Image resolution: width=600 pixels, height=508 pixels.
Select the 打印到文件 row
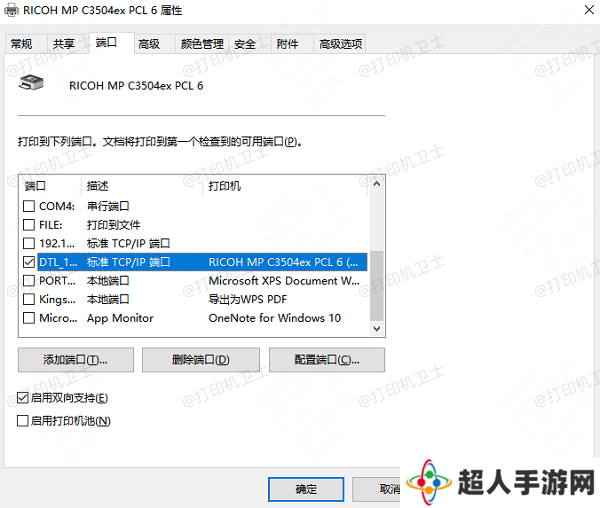click(x=114, y=225)
